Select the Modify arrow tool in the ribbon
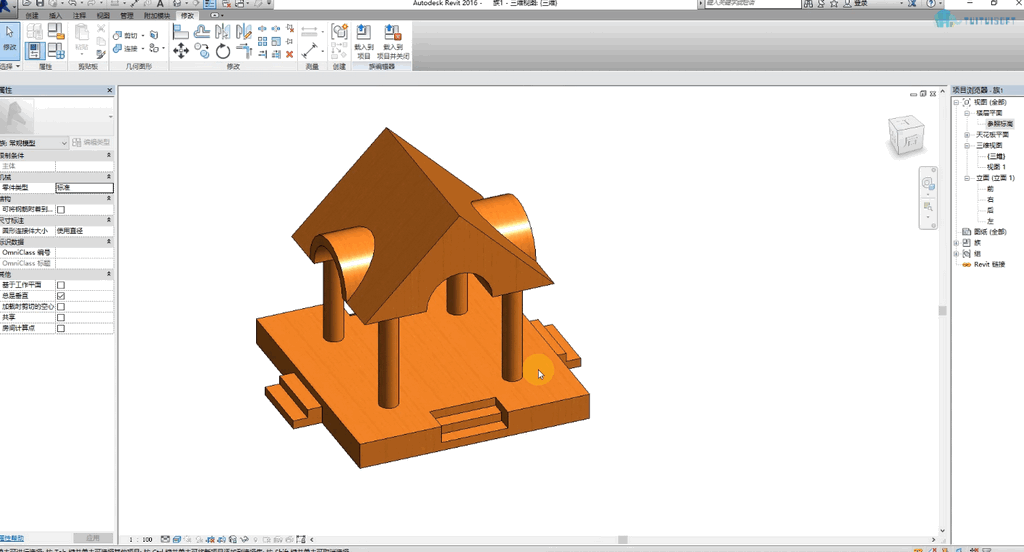The height and width of the screenshot is (552, 1024). (x=9, y=39)
